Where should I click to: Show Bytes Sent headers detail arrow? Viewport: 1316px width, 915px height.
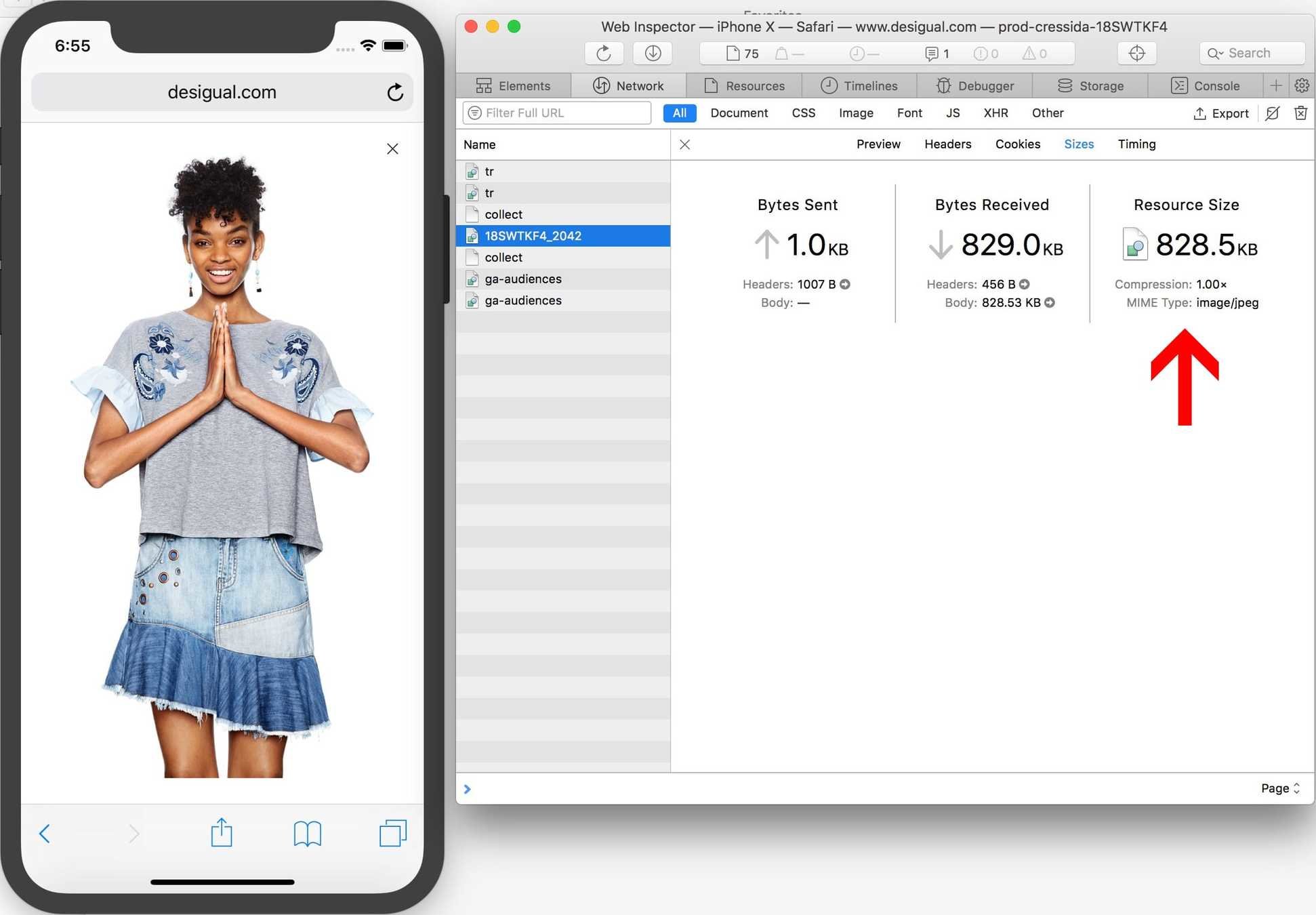coord(845,285)
